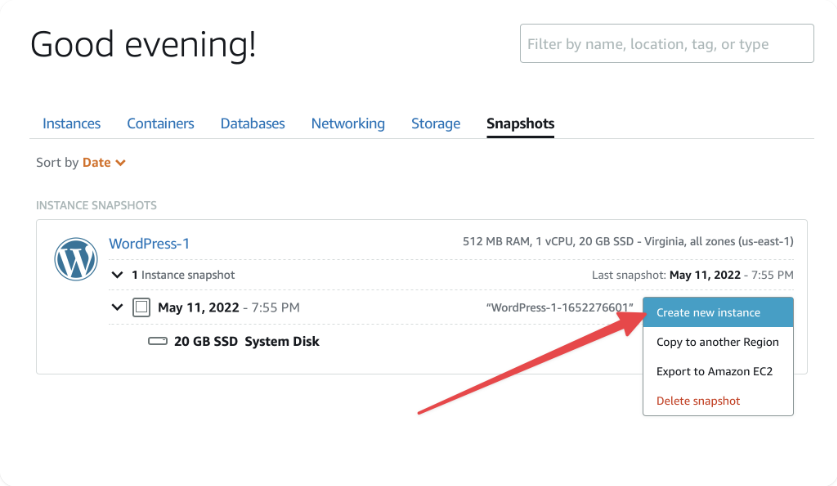Click the INSTANCE SNAPSHOTS heading
The width and height of the screenshot is (837, 486).
pyautogui.click(x=97, y=206)
